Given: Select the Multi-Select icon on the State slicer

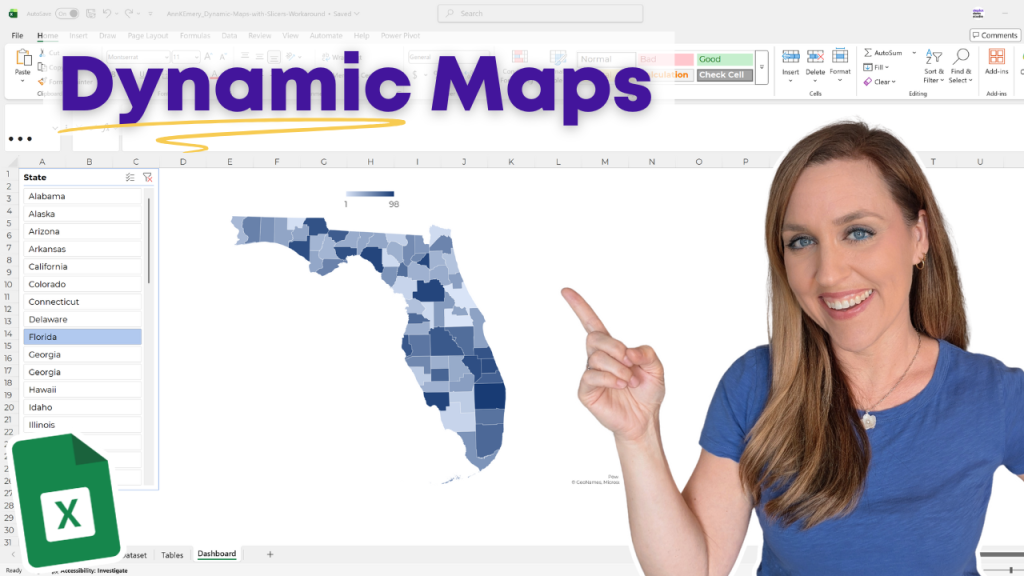Looking at the screenshot, I should [x=129, y=177].
